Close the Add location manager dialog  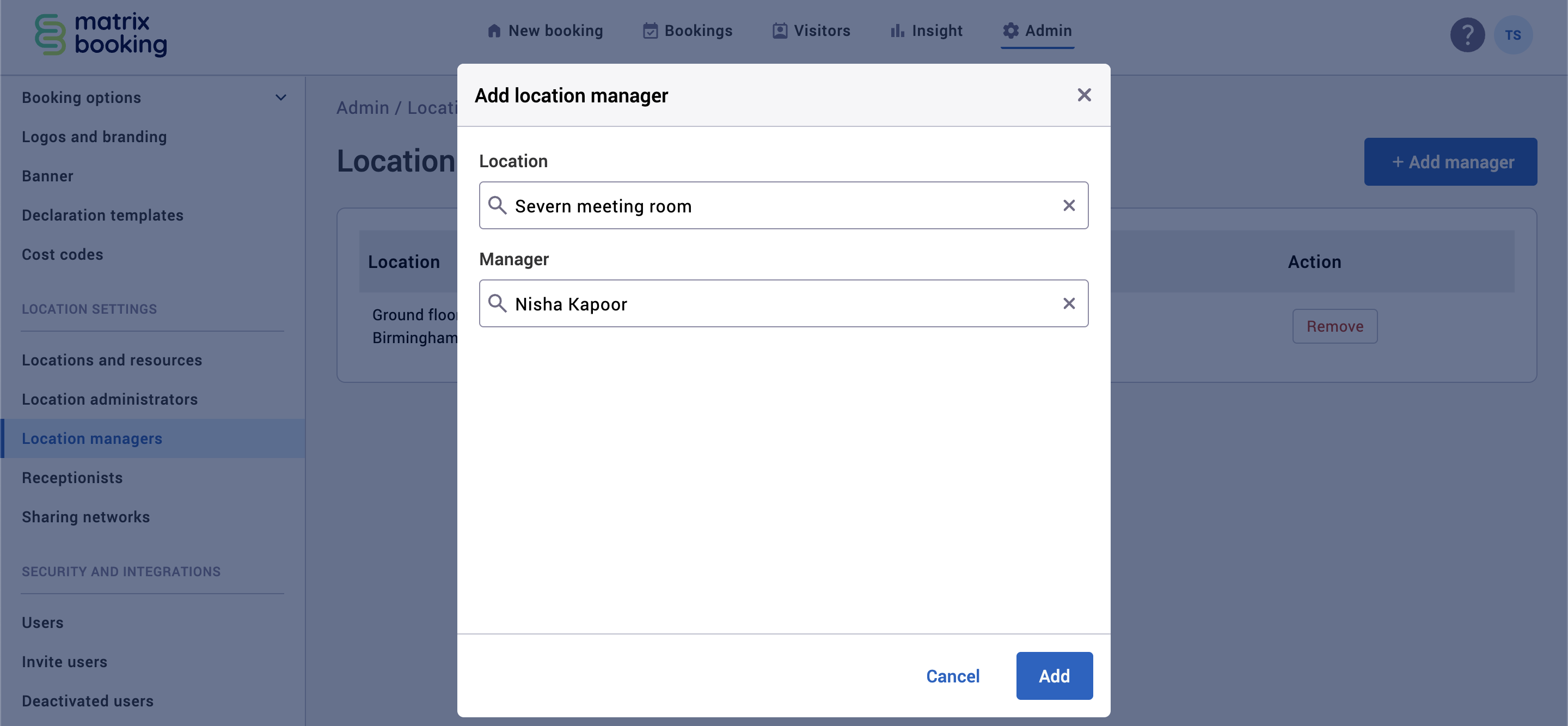pyautogui.click(x=1084, y=94)
